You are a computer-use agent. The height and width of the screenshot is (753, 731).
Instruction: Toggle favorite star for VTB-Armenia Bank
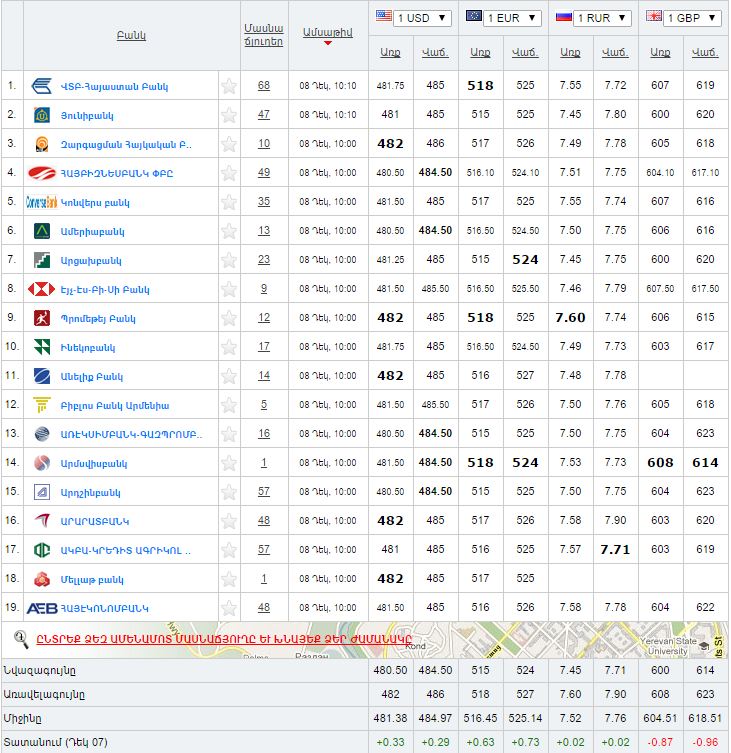229,86
